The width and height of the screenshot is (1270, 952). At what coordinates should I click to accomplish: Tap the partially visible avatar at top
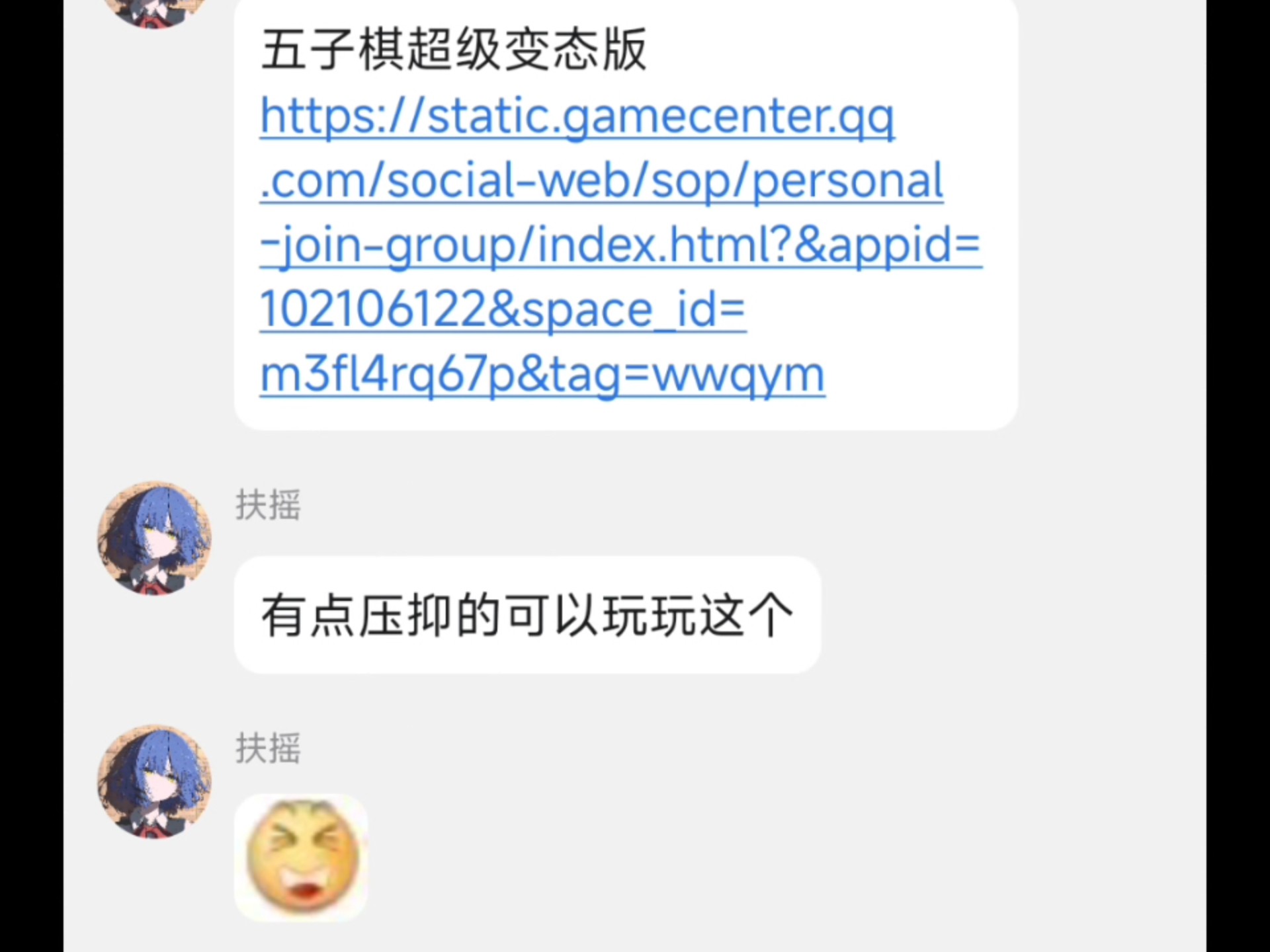coord(155,12)
